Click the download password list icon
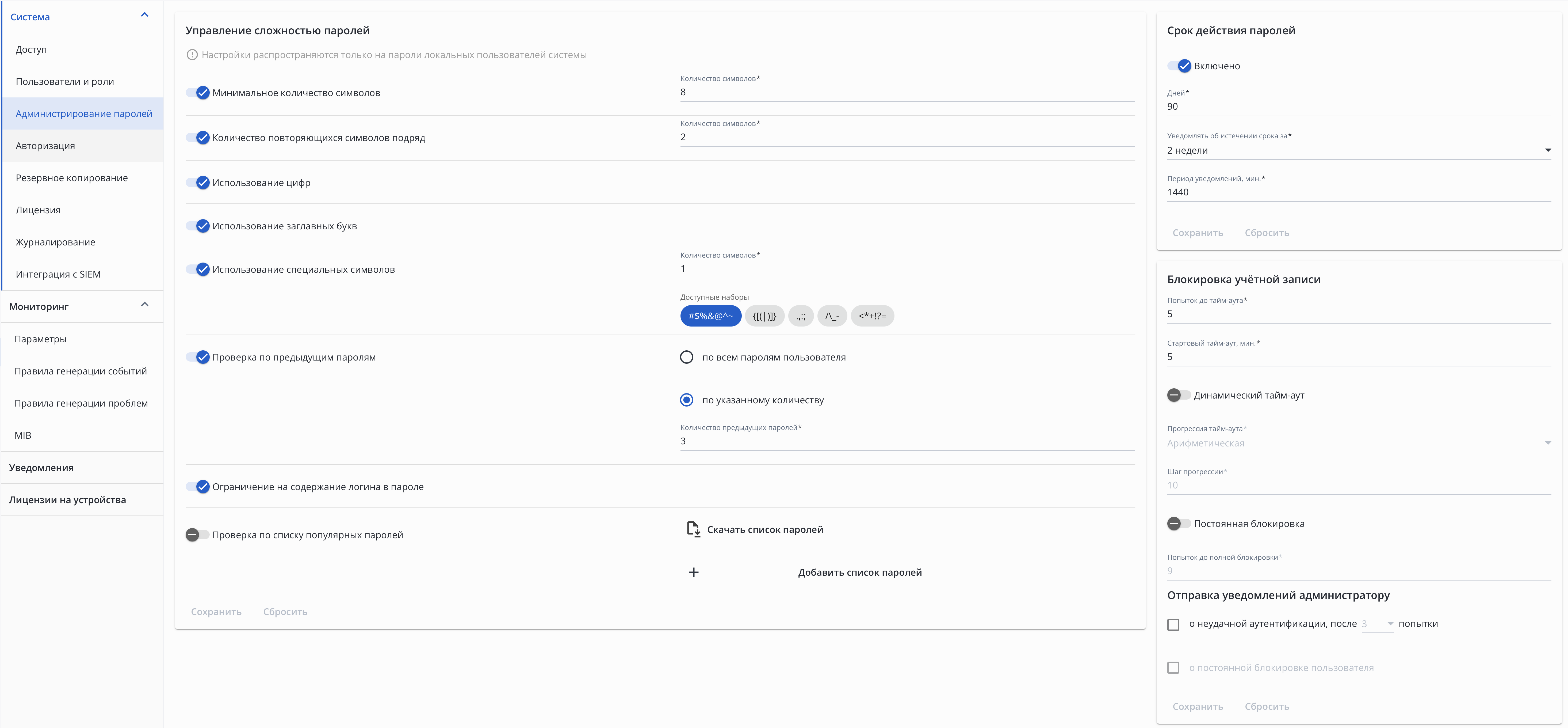The image size is (1568, 728). [693, 529]
